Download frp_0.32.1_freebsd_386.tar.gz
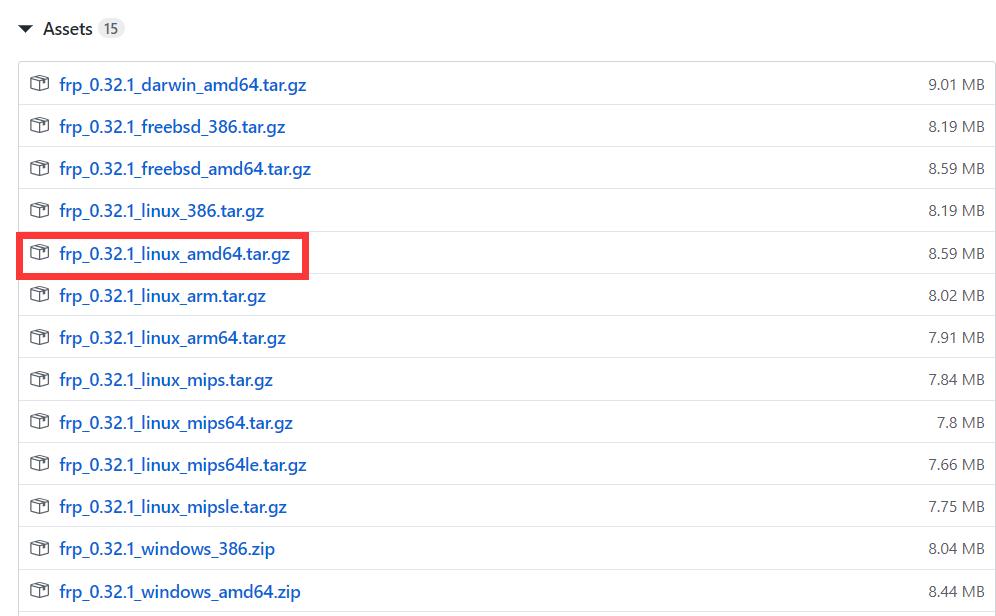Viewport: 996px width, 616px height. (172, 127)
